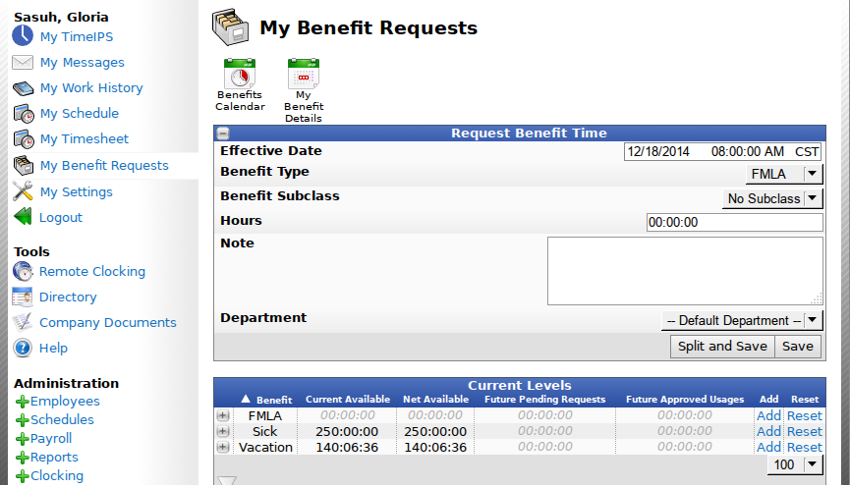The width and height of the screenshot is (850, 485).
Task: Open the Benefit Subclass dropdown
Action: (x=772, y=199)
